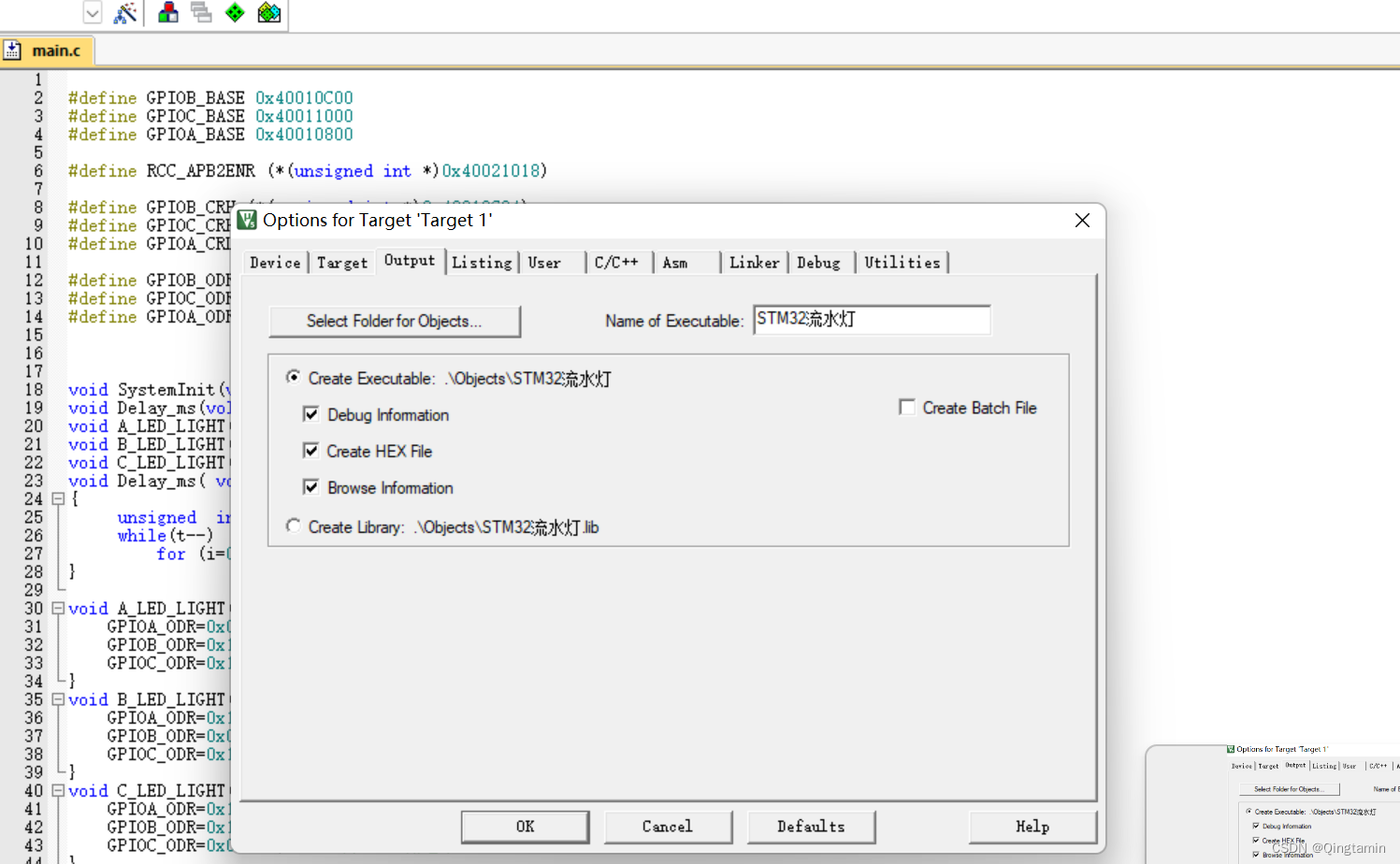Open Manage Project Items toolbar icon

tap(268, 13)
